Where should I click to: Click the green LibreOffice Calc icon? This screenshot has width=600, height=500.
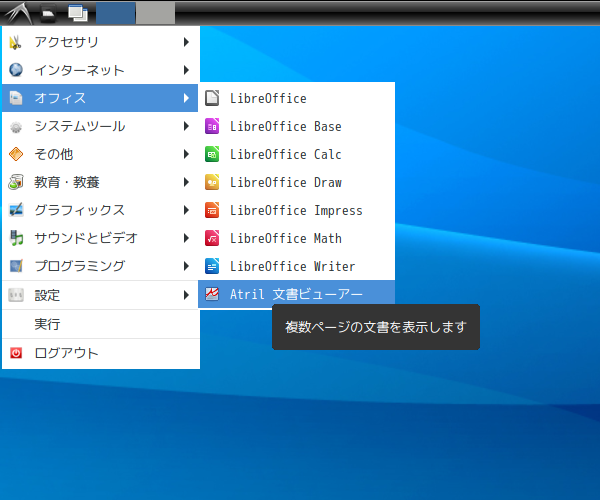(212, 154)
